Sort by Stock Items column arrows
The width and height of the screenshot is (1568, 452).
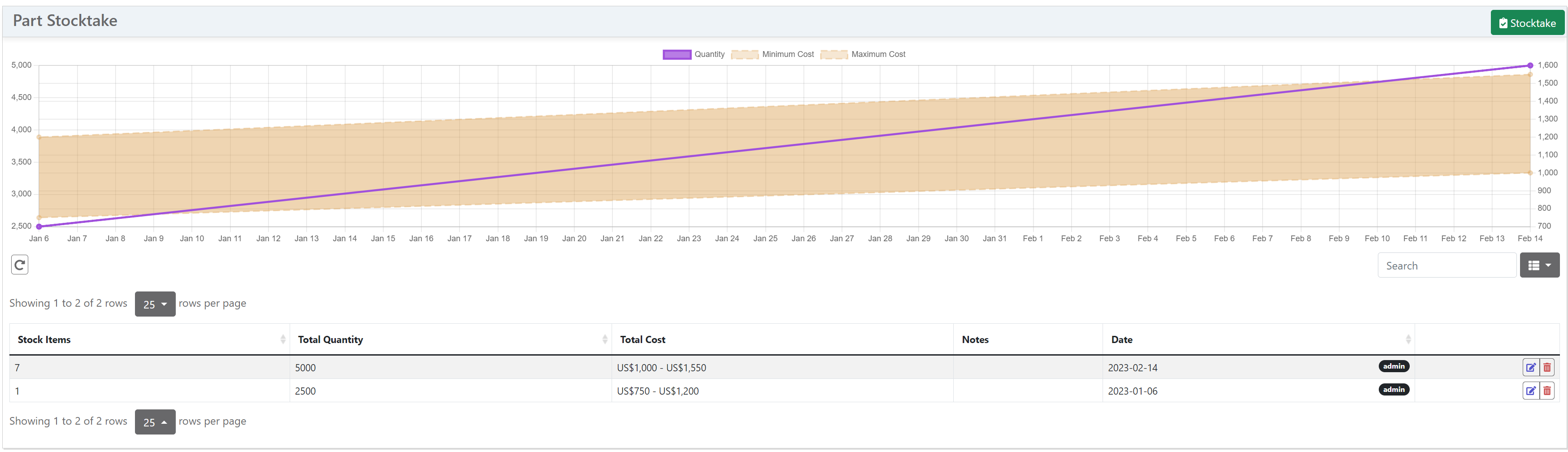click(283, 339)
